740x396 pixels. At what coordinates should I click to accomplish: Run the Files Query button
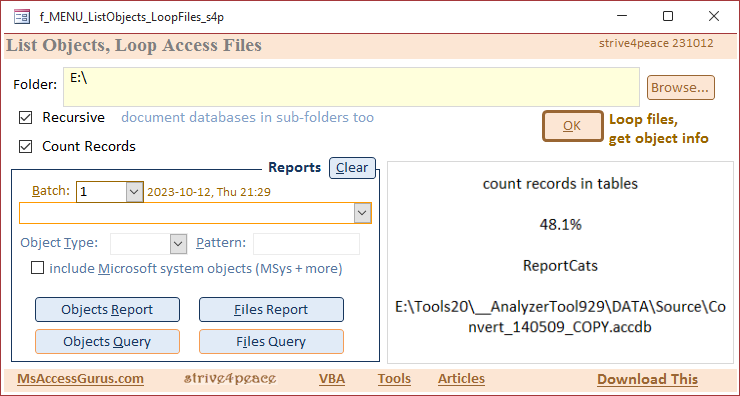[271, 341]
